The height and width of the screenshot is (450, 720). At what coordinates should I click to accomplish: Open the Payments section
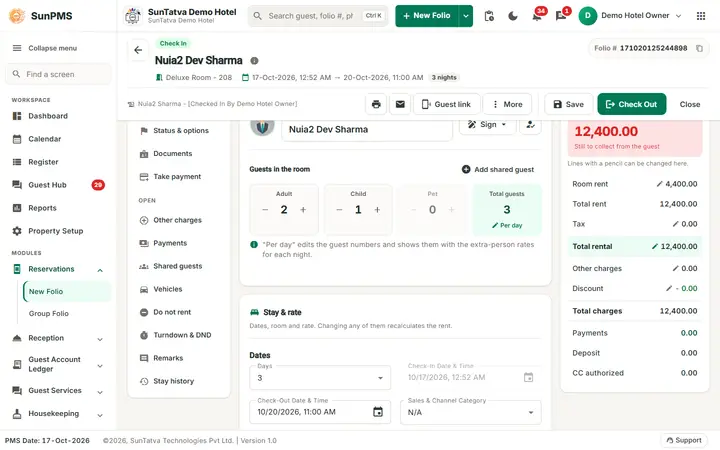click(178, 243)
